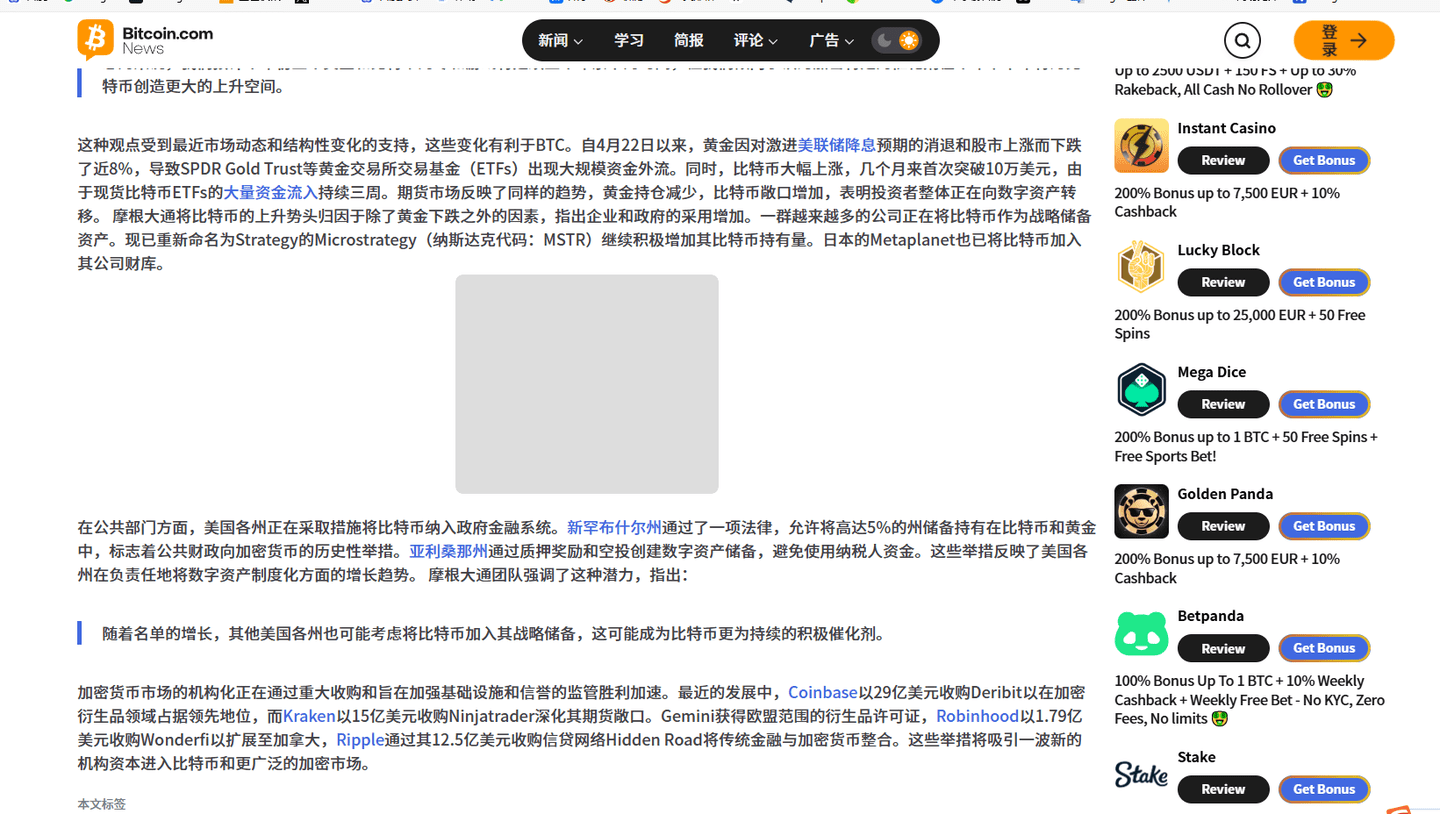Click the Golden Panda title text
Viewport: 1440px width, 814px height.
(1225, 494)
